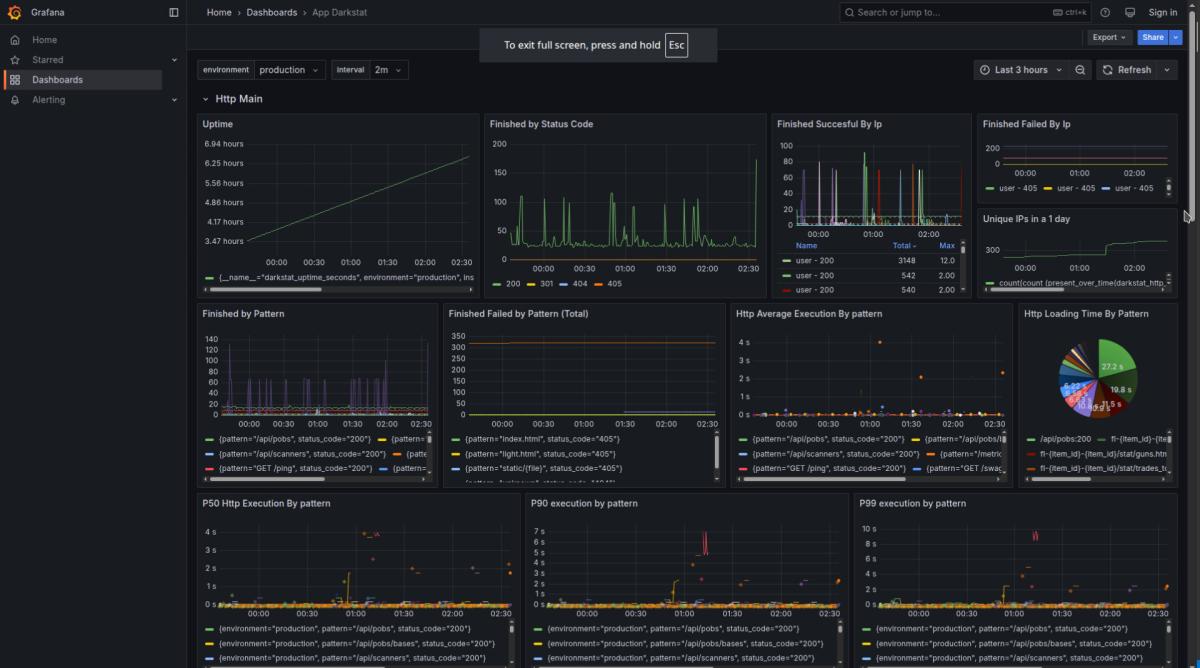The width and height of the screenshot is (1200, 668).
Task: Click the Grafana logo icon
Action: [14, 12]
